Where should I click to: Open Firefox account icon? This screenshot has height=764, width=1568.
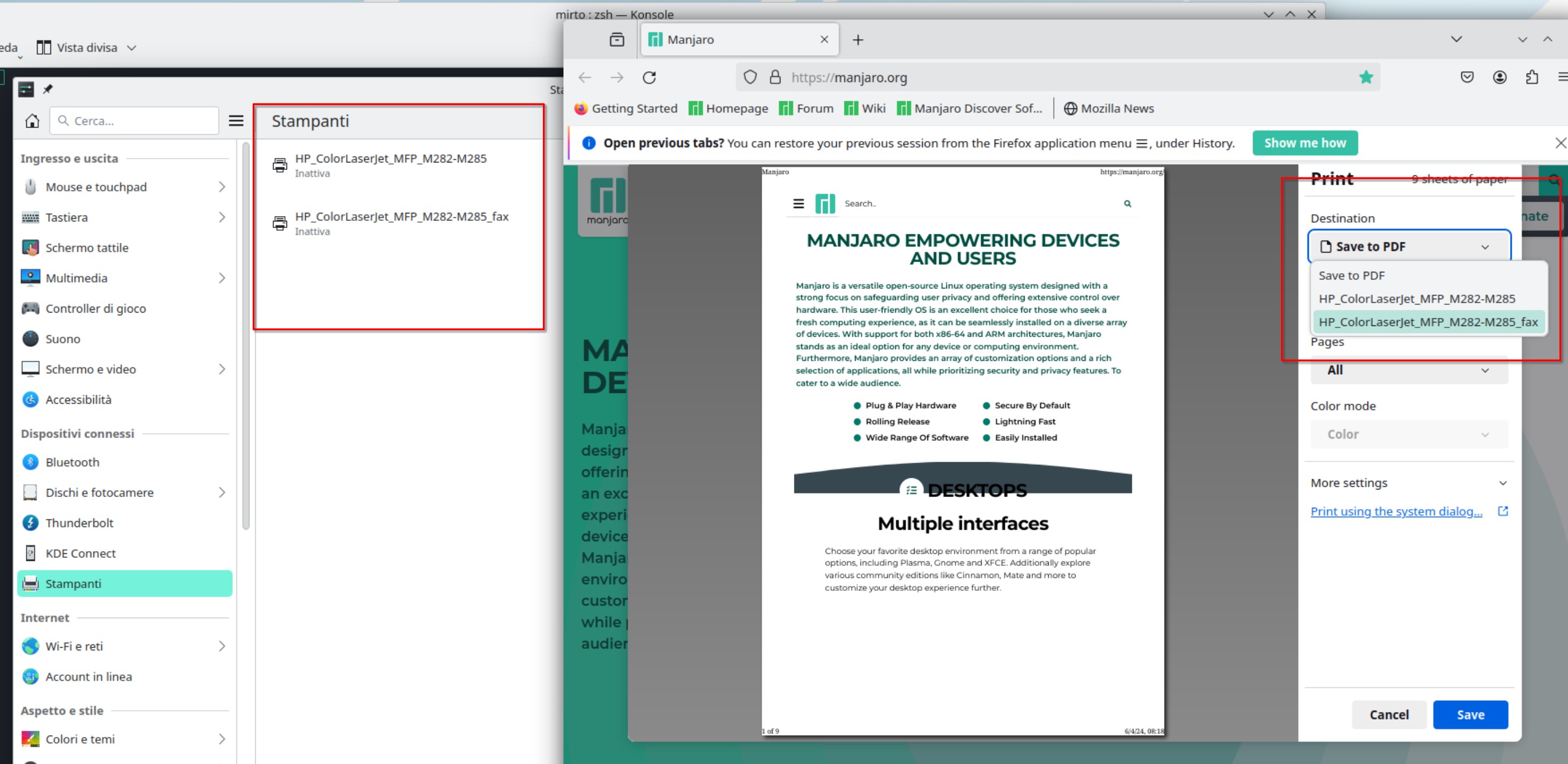click(1500, 77)
